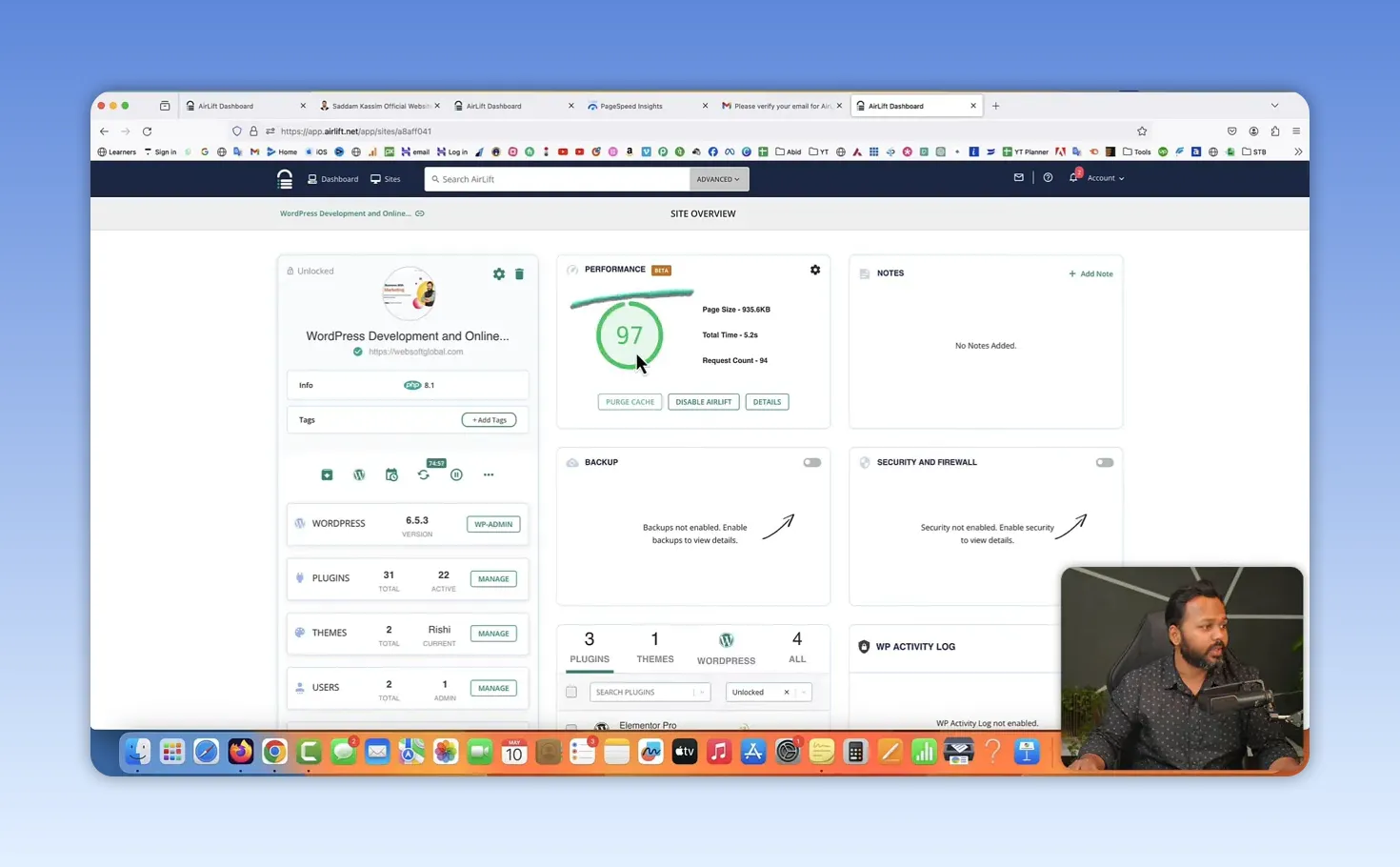This screenshot has width=1400, height=867.
Task: Click the Purge Cache button
Action: (x=630, y=402)
